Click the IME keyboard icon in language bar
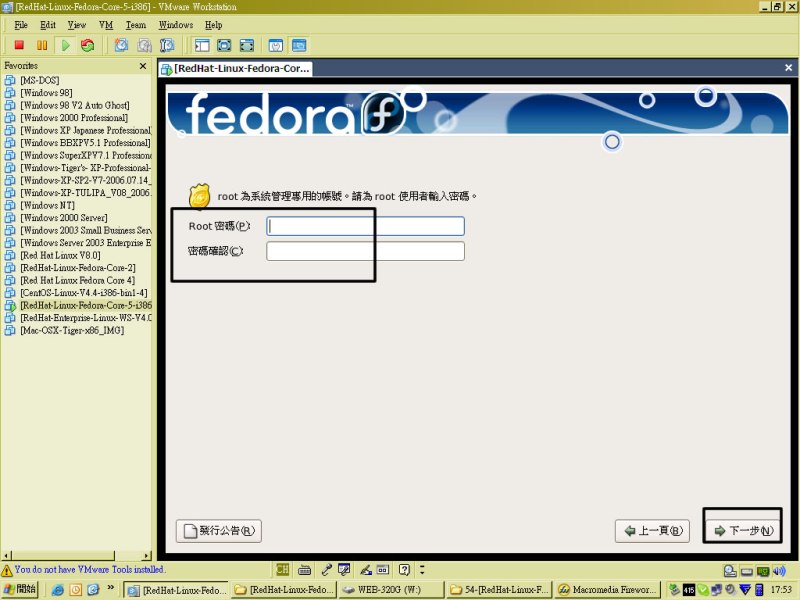 (x=305, y=569)
